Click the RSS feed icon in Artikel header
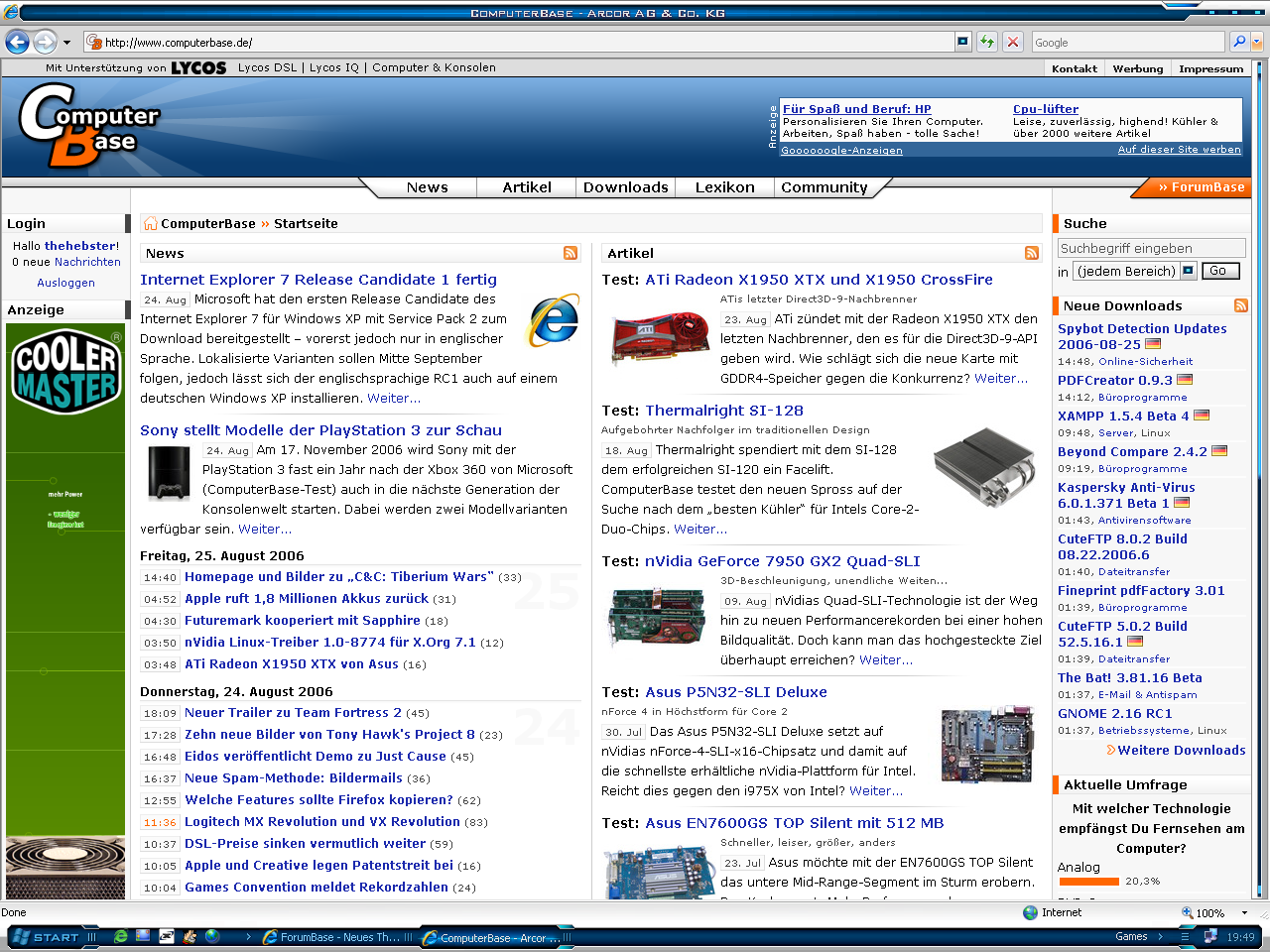1270x952 pixels. point(1032,253)
